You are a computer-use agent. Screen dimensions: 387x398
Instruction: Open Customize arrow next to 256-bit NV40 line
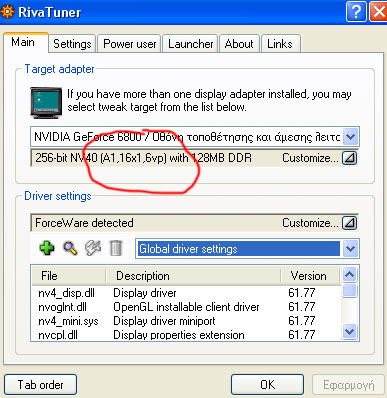tap(349, 158)
